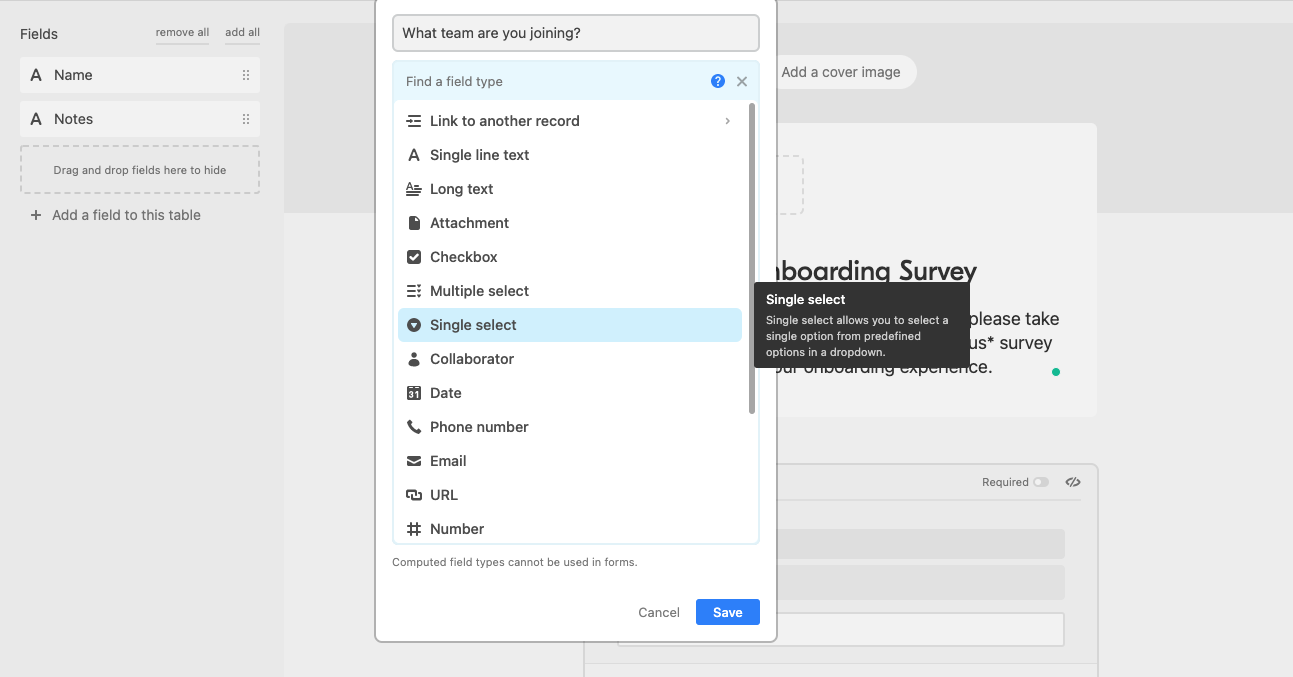The height and width of the screenshot is (677, 1293).
Task: Choose Link to another record field type
Action: 570,121
